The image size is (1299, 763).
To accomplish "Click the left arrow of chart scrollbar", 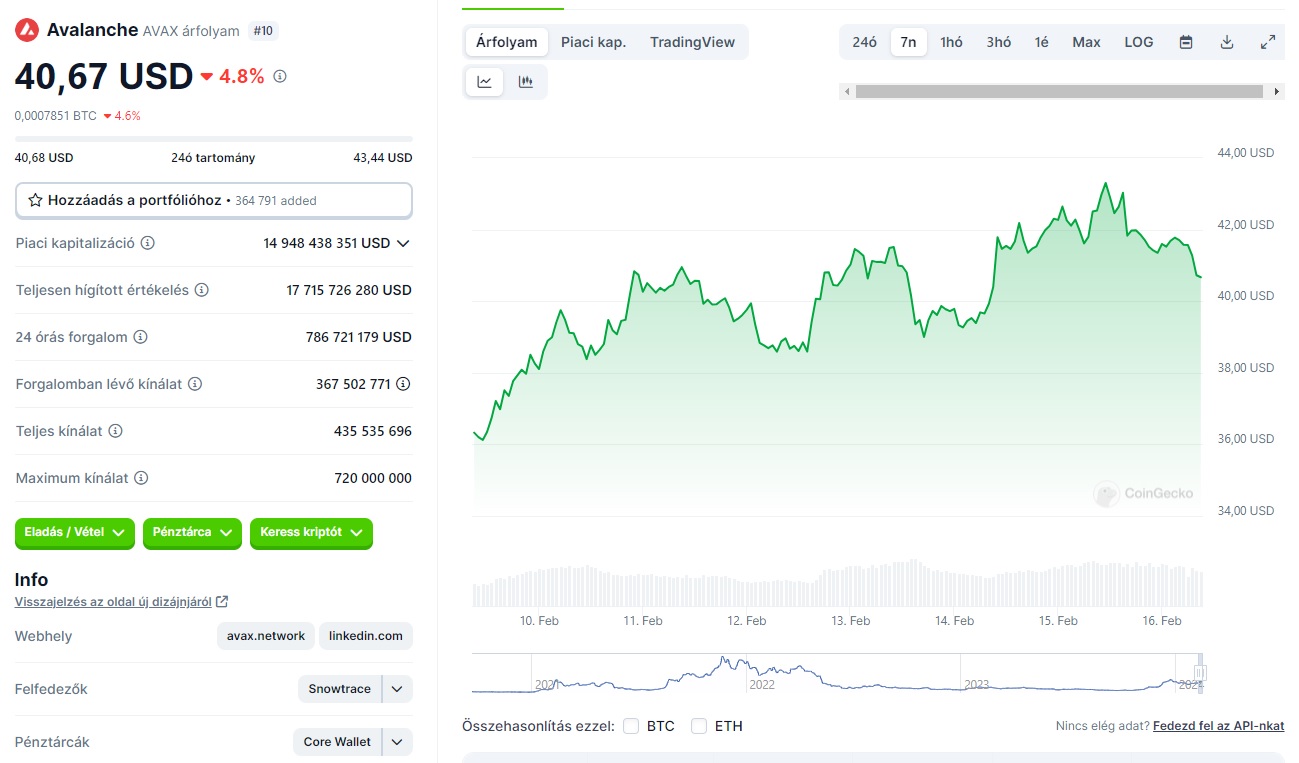I will pyautogui.click(x=847, y=92).
